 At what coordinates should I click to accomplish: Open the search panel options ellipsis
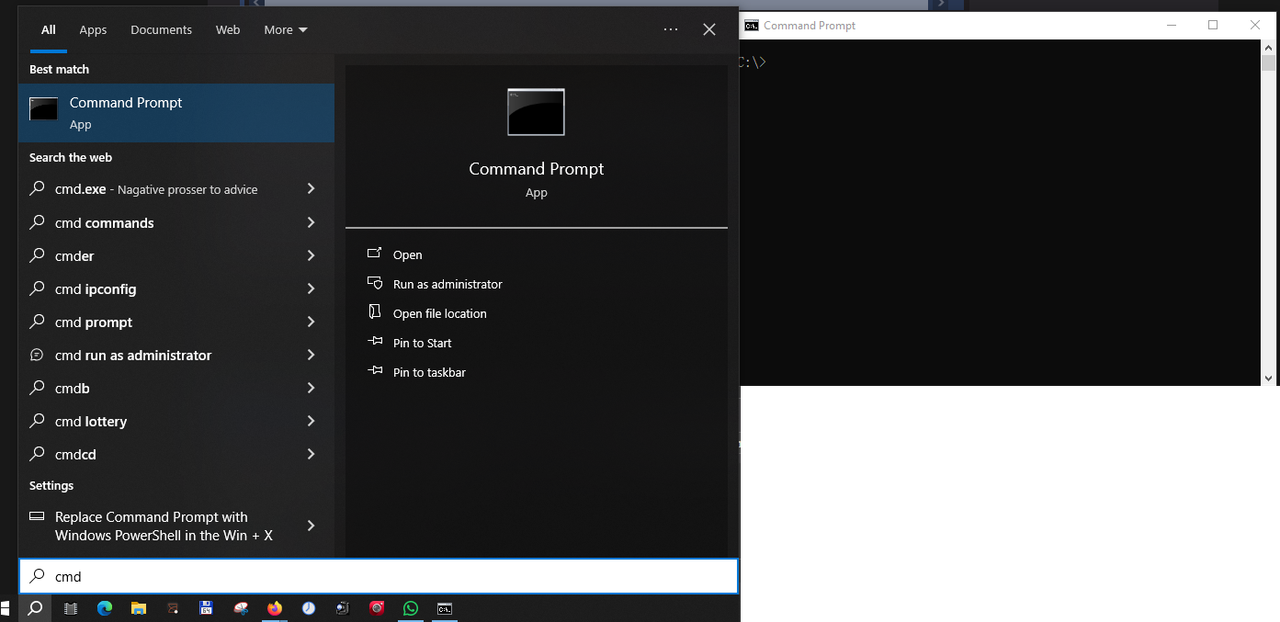click(x=671, y=30)
